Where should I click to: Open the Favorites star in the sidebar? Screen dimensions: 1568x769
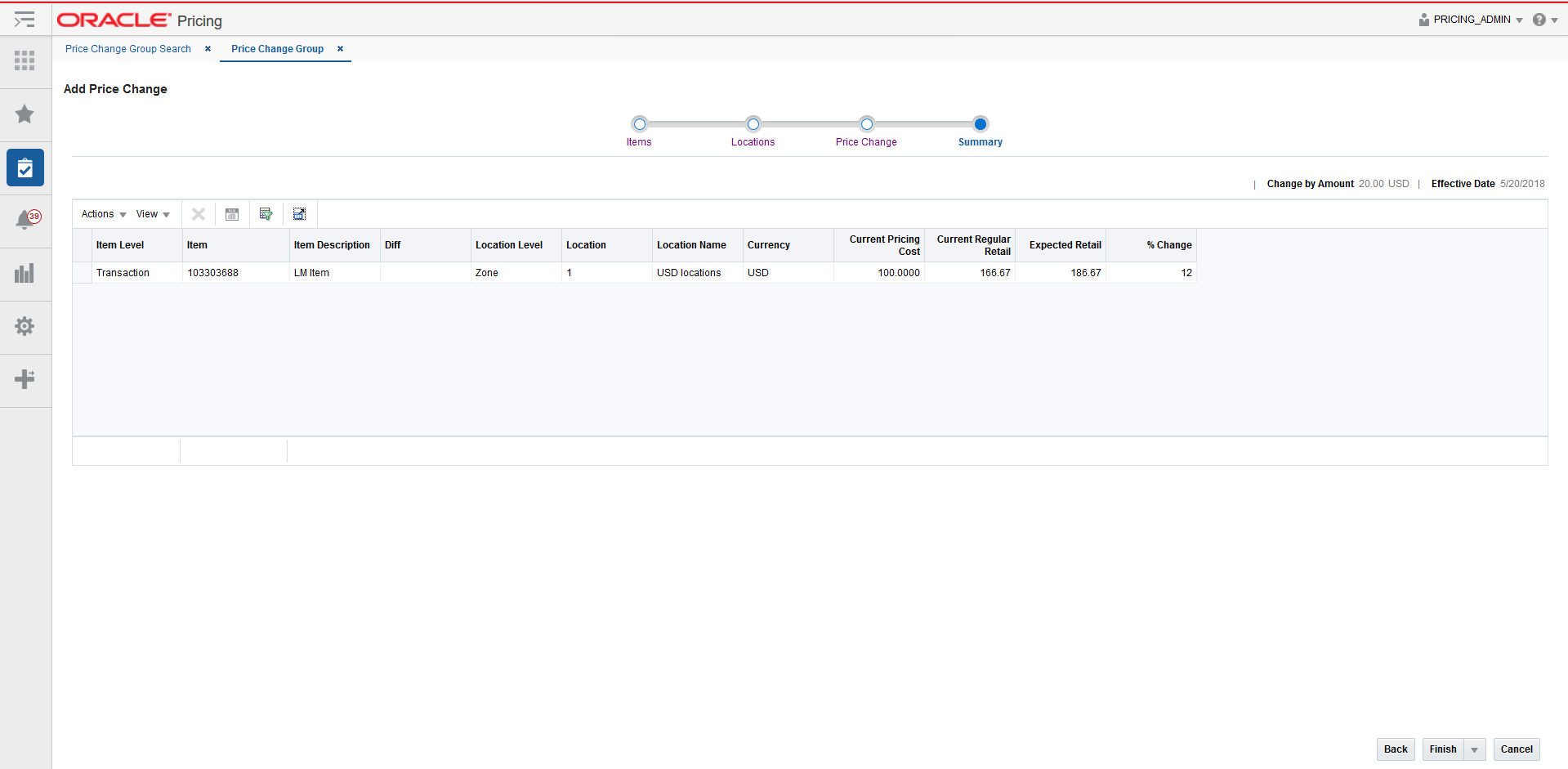click(x=25, y=114)
